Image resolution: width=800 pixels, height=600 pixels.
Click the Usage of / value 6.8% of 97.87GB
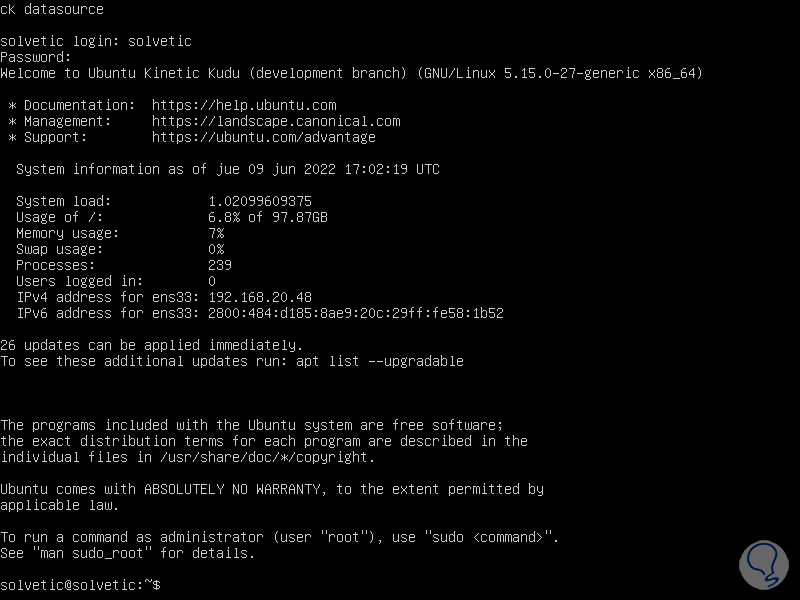[x=268, y=217]
